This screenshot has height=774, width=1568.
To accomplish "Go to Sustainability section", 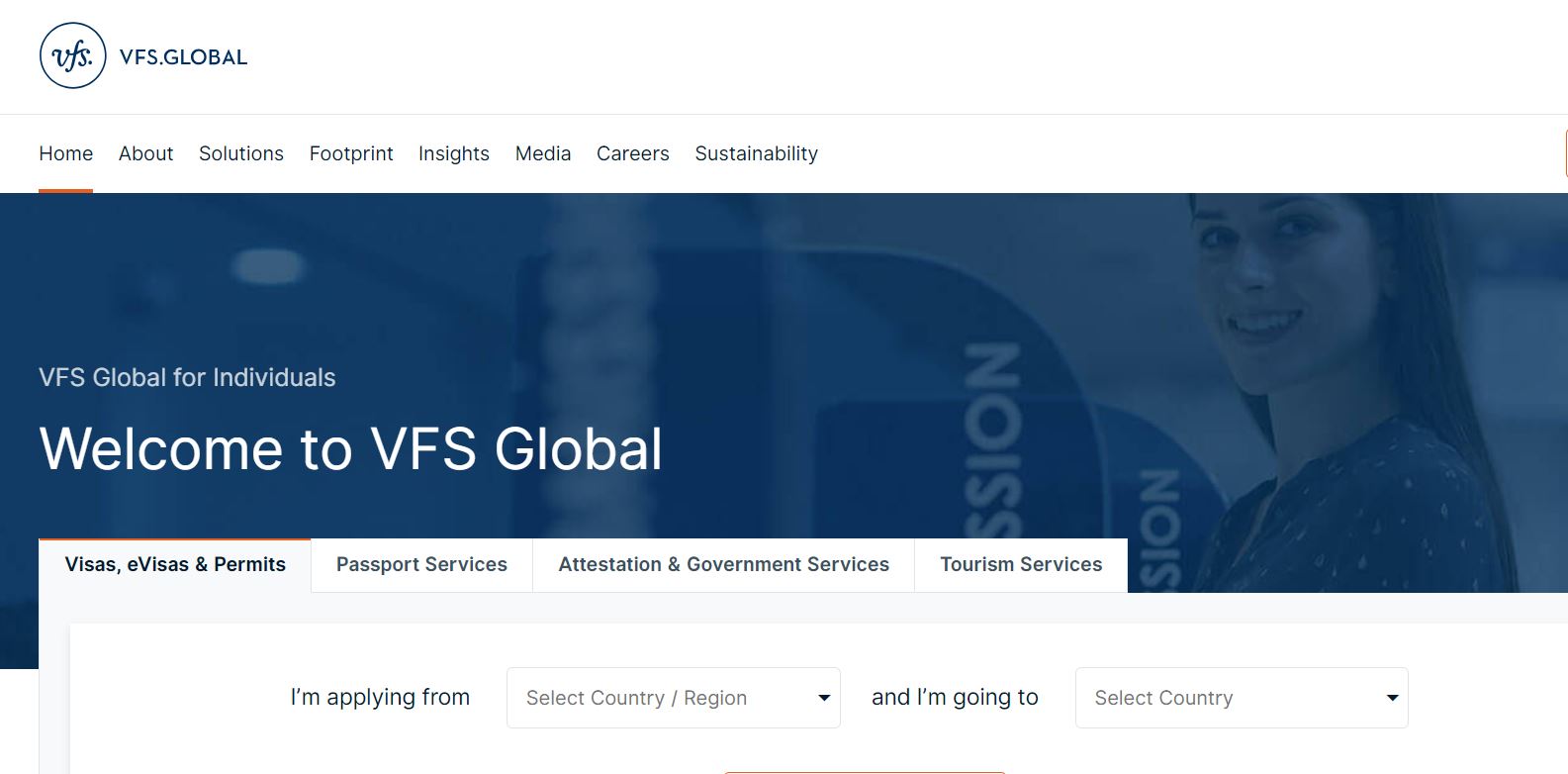I will (x=757, y=153).
